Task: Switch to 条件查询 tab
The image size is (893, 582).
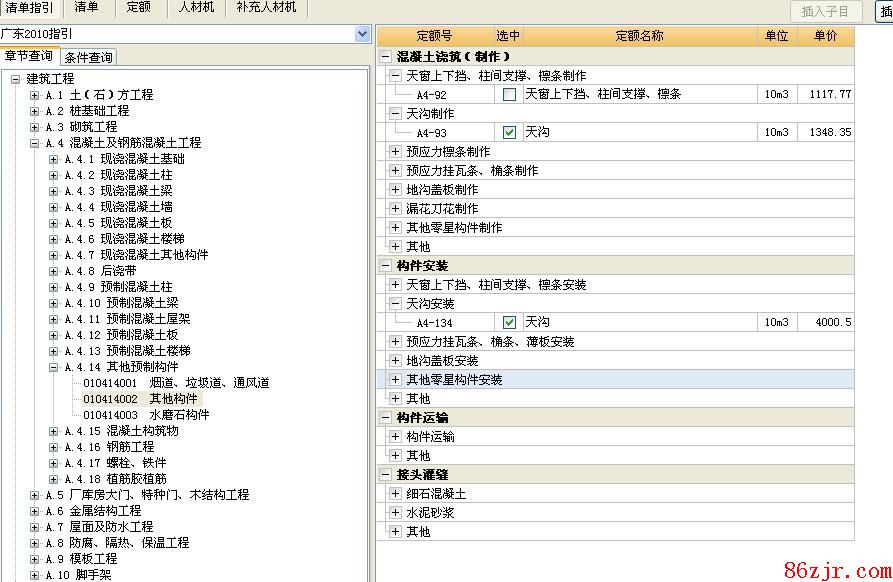Action: (x=89, y=57)
